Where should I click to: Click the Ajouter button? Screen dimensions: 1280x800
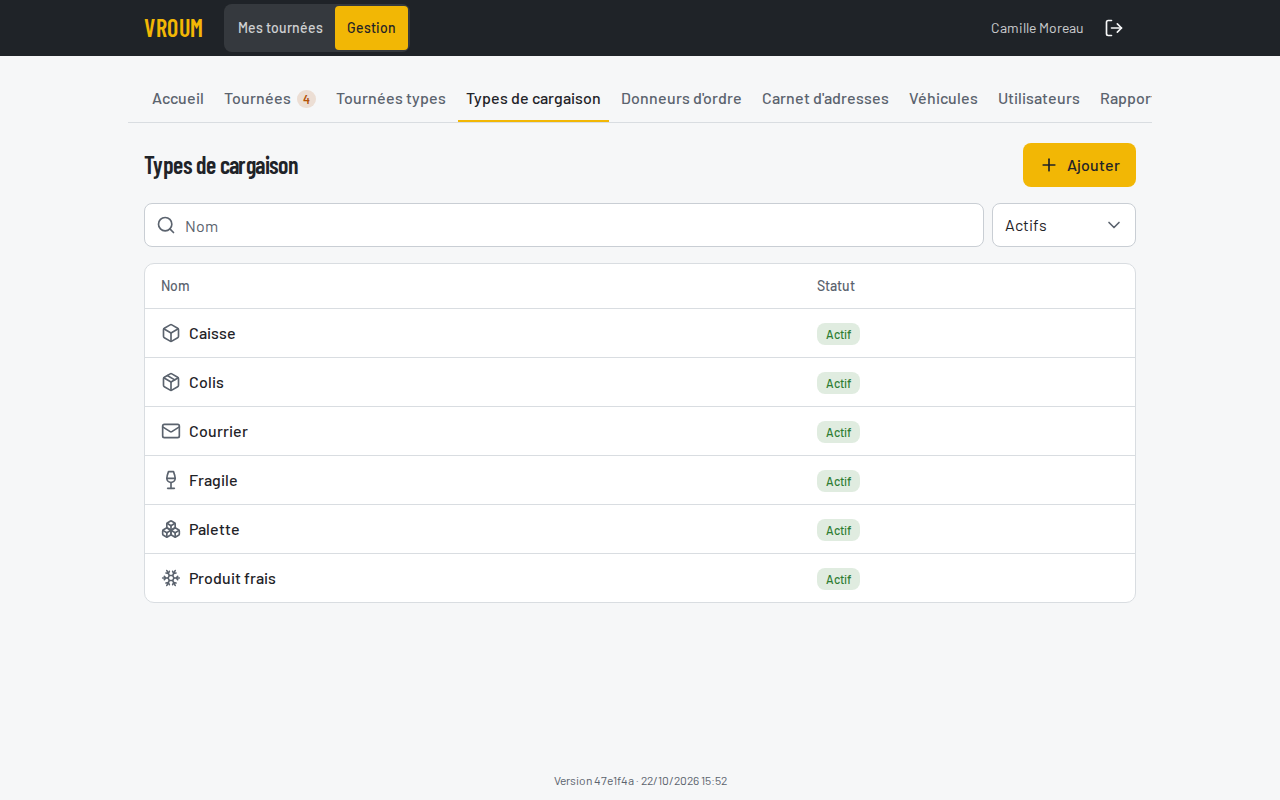[1079, 165]
